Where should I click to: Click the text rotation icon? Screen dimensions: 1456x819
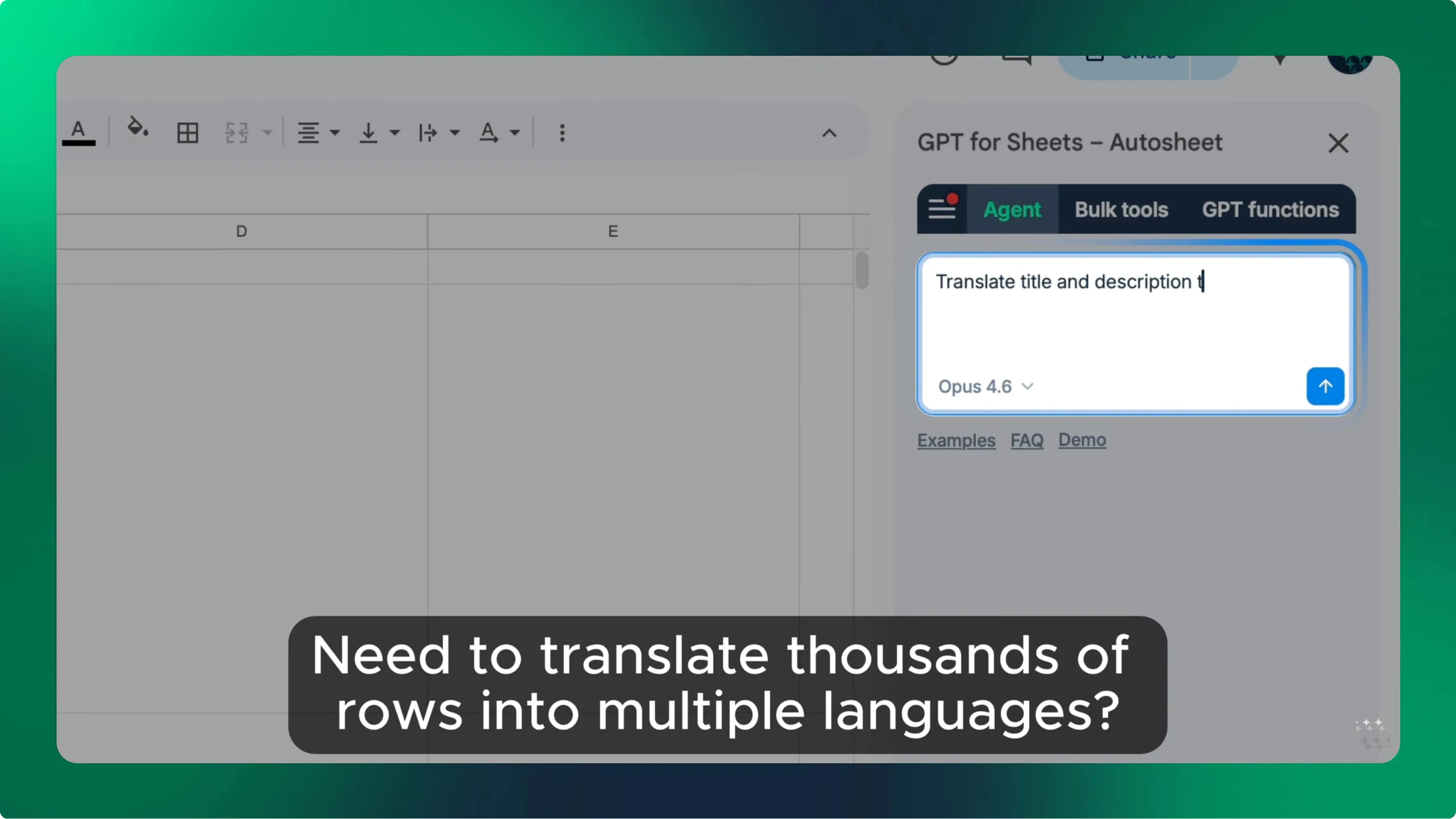point(489,133)
